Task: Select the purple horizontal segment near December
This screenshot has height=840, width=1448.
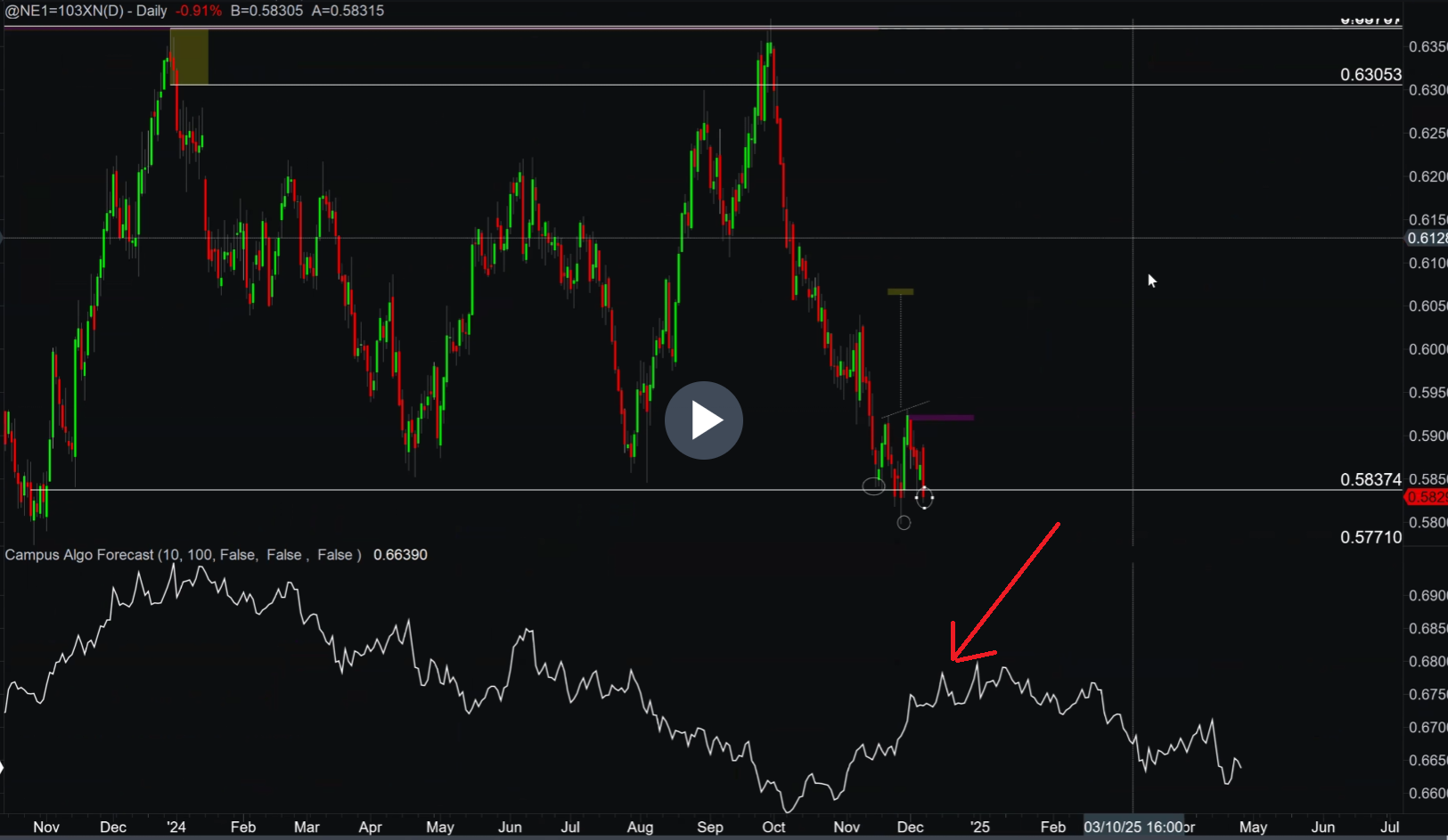Action: click(941, 417)
